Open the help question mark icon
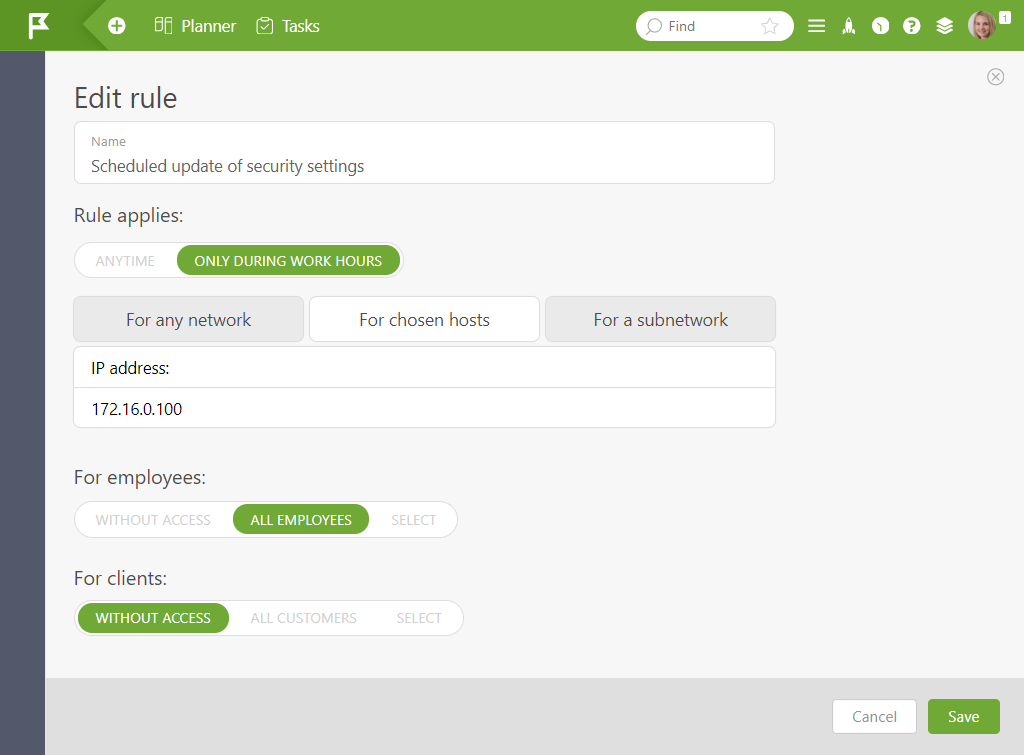The image size is (1024, 755). [912, 26]
